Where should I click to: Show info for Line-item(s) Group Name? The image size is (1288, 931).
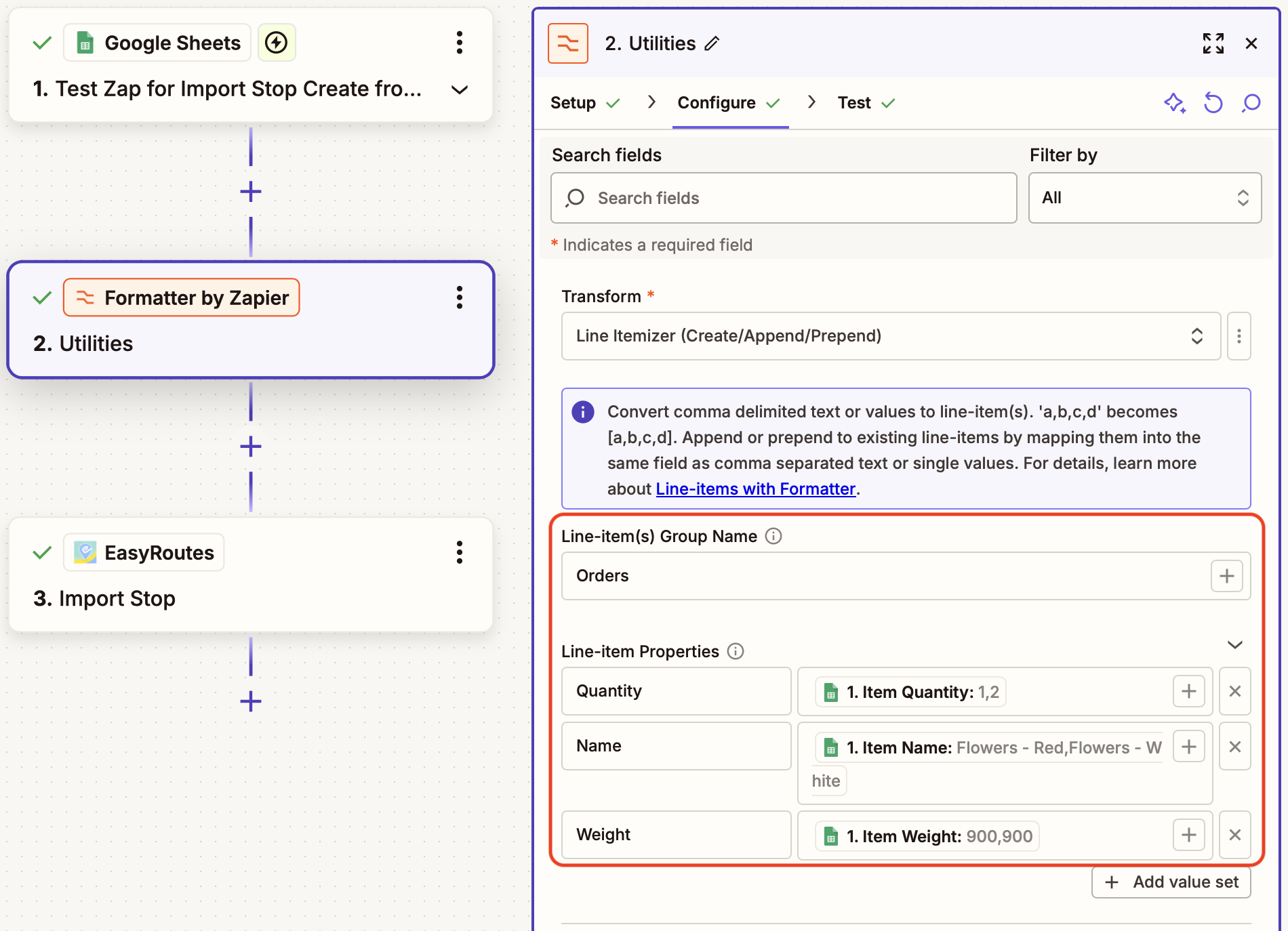(x=773, y=536)
